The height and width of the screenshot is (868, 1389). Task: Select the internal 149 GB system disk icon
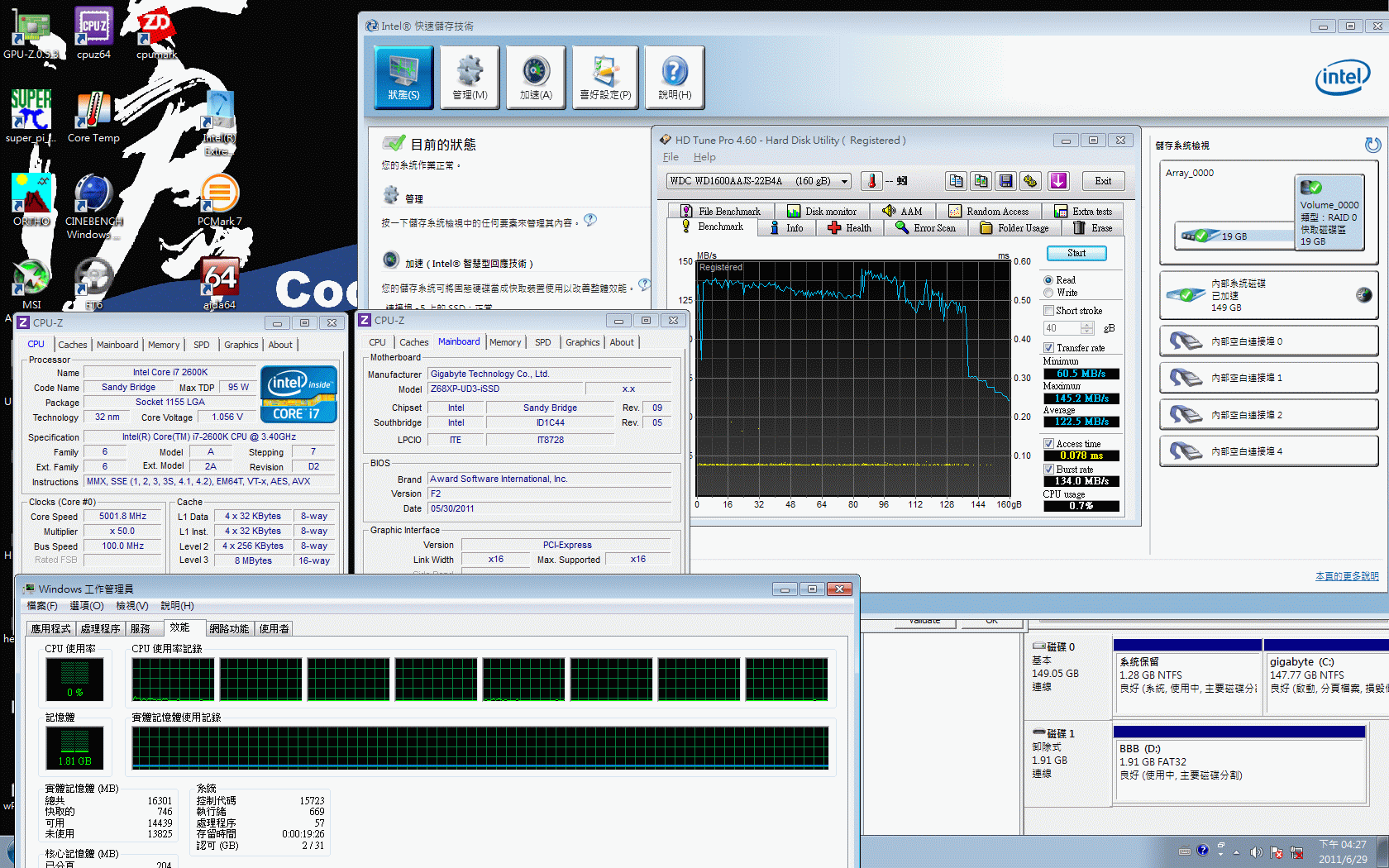click(1186, 295)
